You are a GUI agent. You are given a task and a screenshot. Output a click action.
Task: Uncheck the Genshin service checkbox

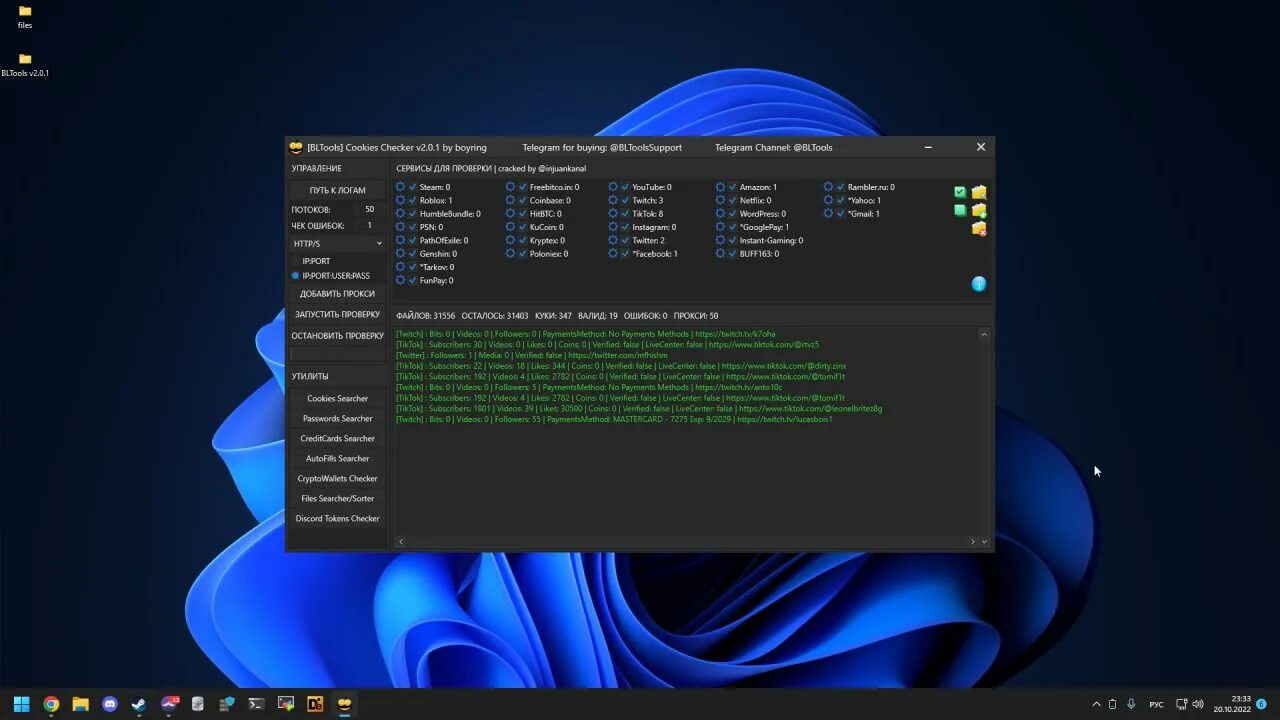coord(413,254)
